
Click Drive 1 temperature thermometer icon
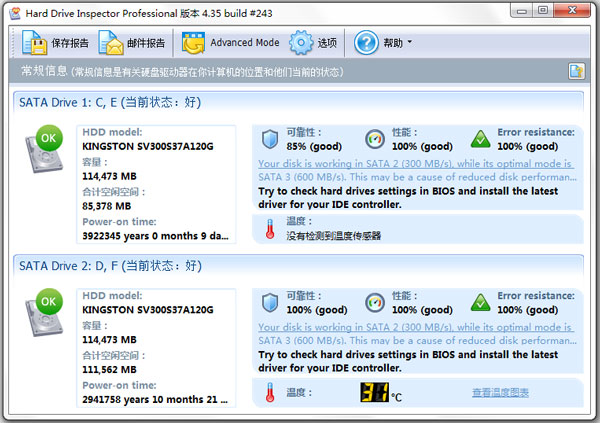[x=269, y=229]
